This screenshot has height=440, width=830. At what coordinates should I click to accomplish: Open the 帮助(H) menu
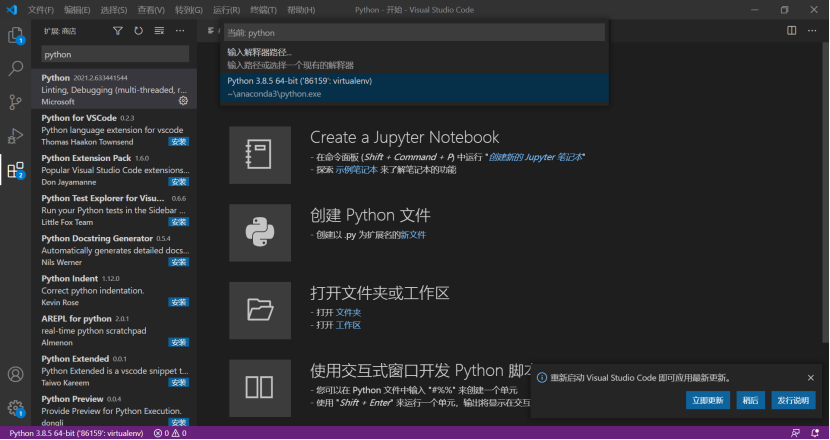pyautogui.click(x=301, y=10)
